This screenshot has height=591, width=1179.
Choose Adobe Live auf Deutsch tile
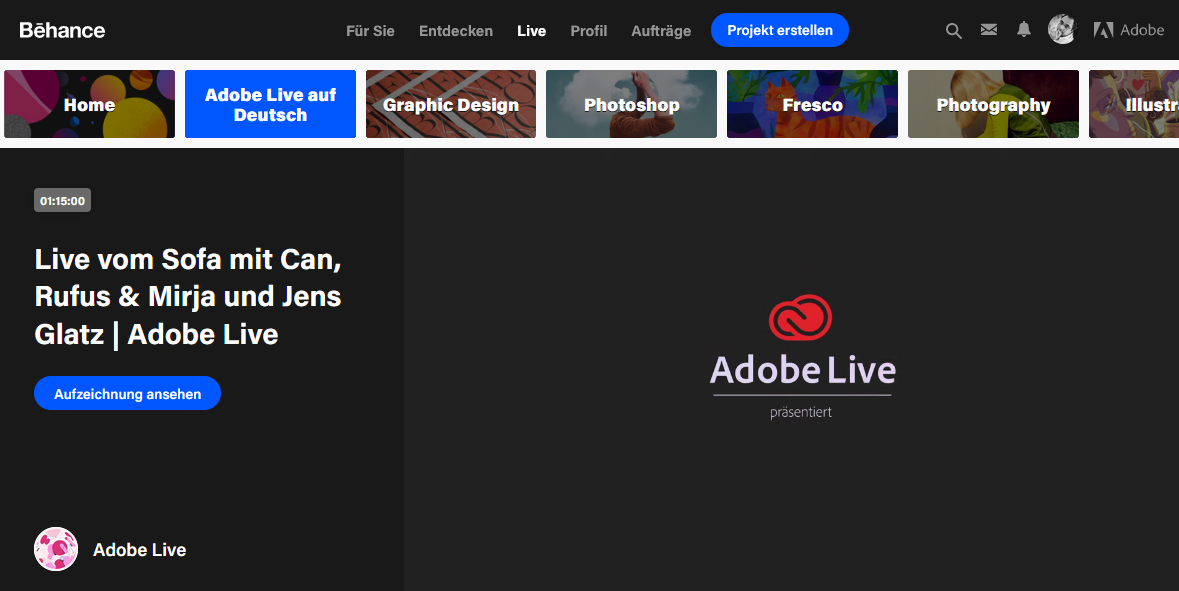[270, 104]
